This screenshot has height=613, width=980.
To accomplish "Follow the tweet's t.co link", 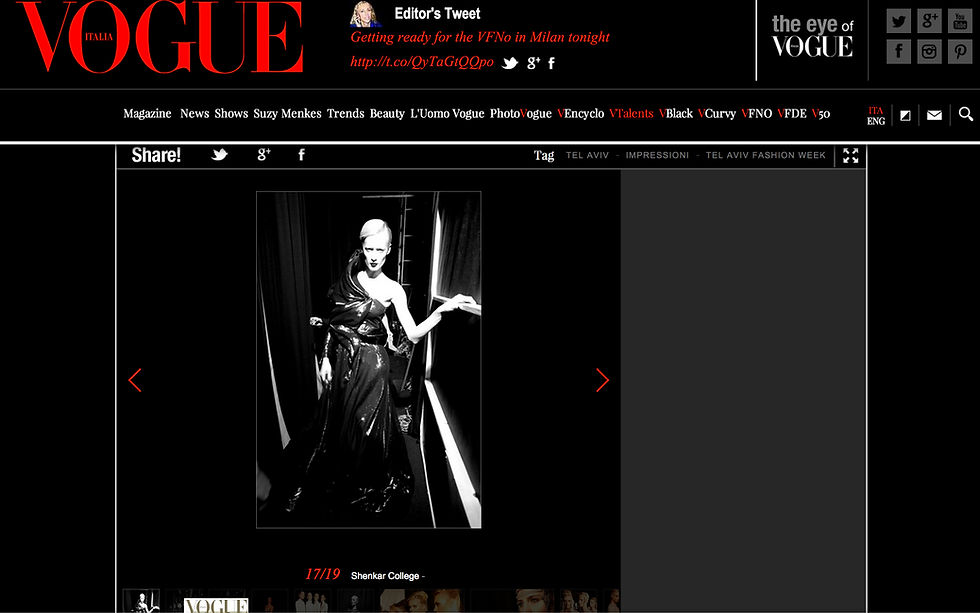I will (x=422, y=62).
